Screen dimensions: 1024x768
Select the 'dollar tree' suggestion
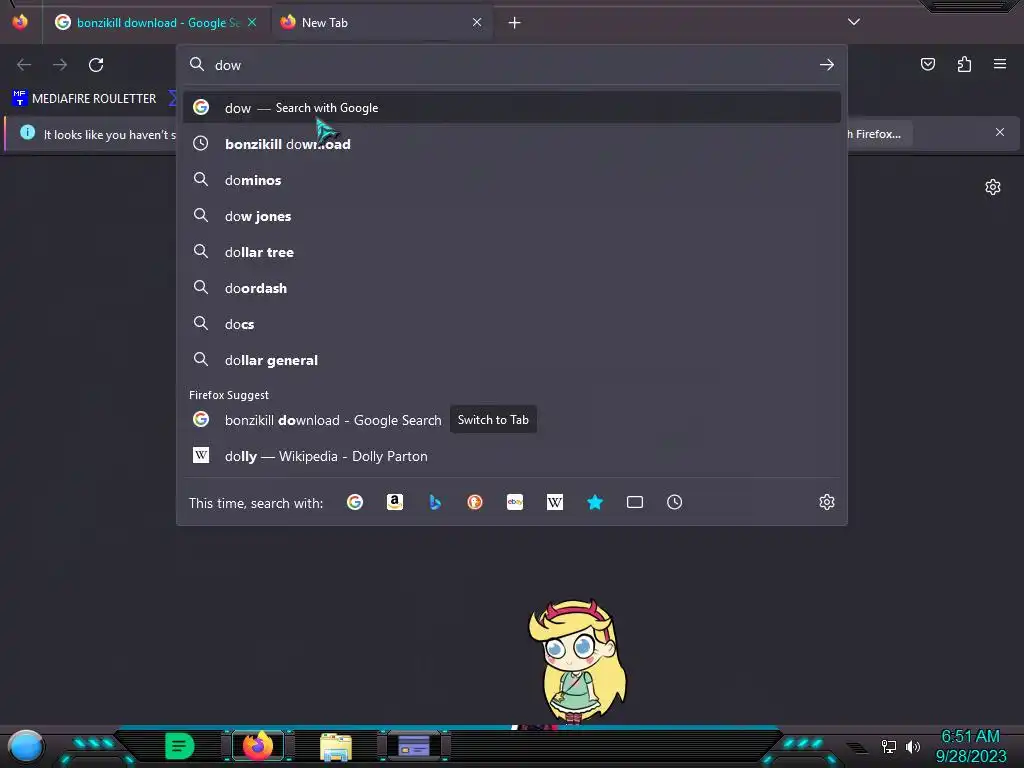(511, 252)
